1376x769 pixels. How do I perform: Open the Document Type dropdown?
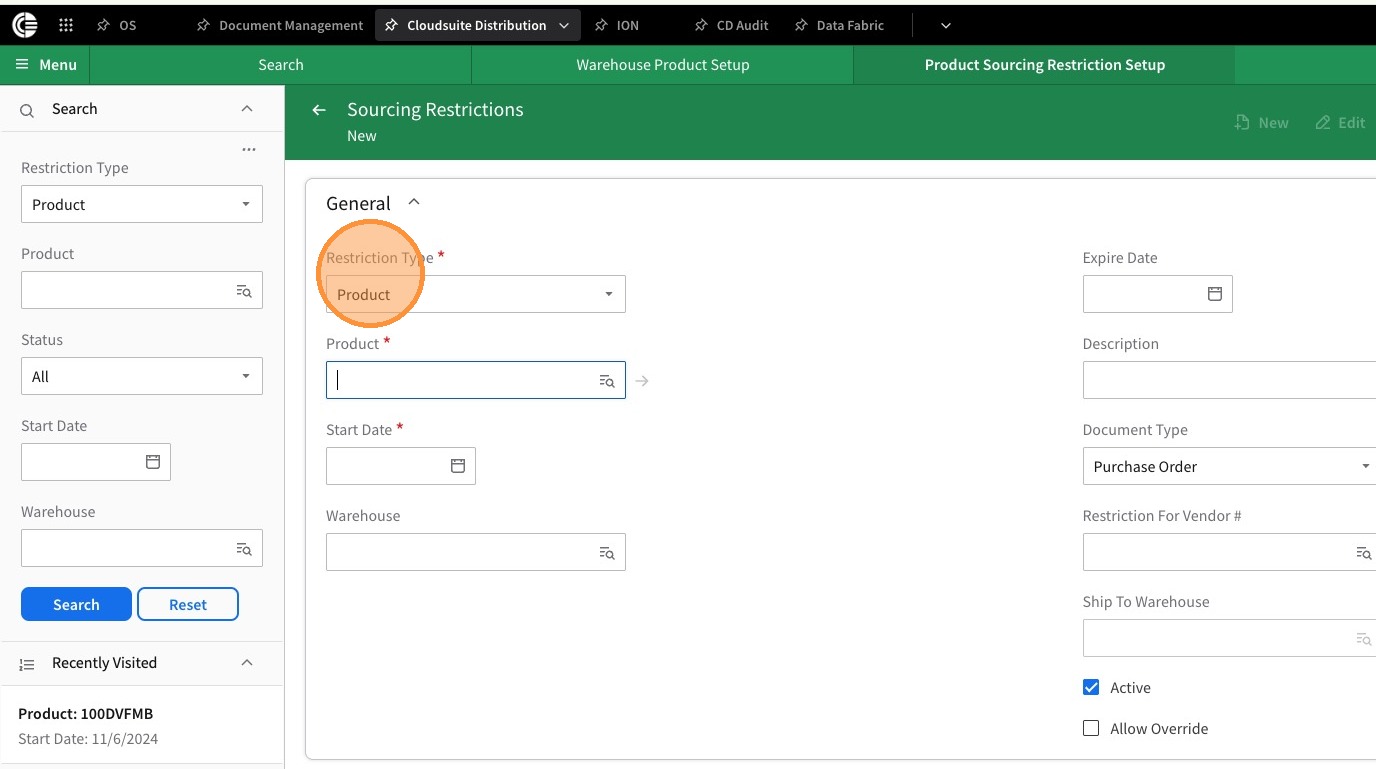(1229, 466)
